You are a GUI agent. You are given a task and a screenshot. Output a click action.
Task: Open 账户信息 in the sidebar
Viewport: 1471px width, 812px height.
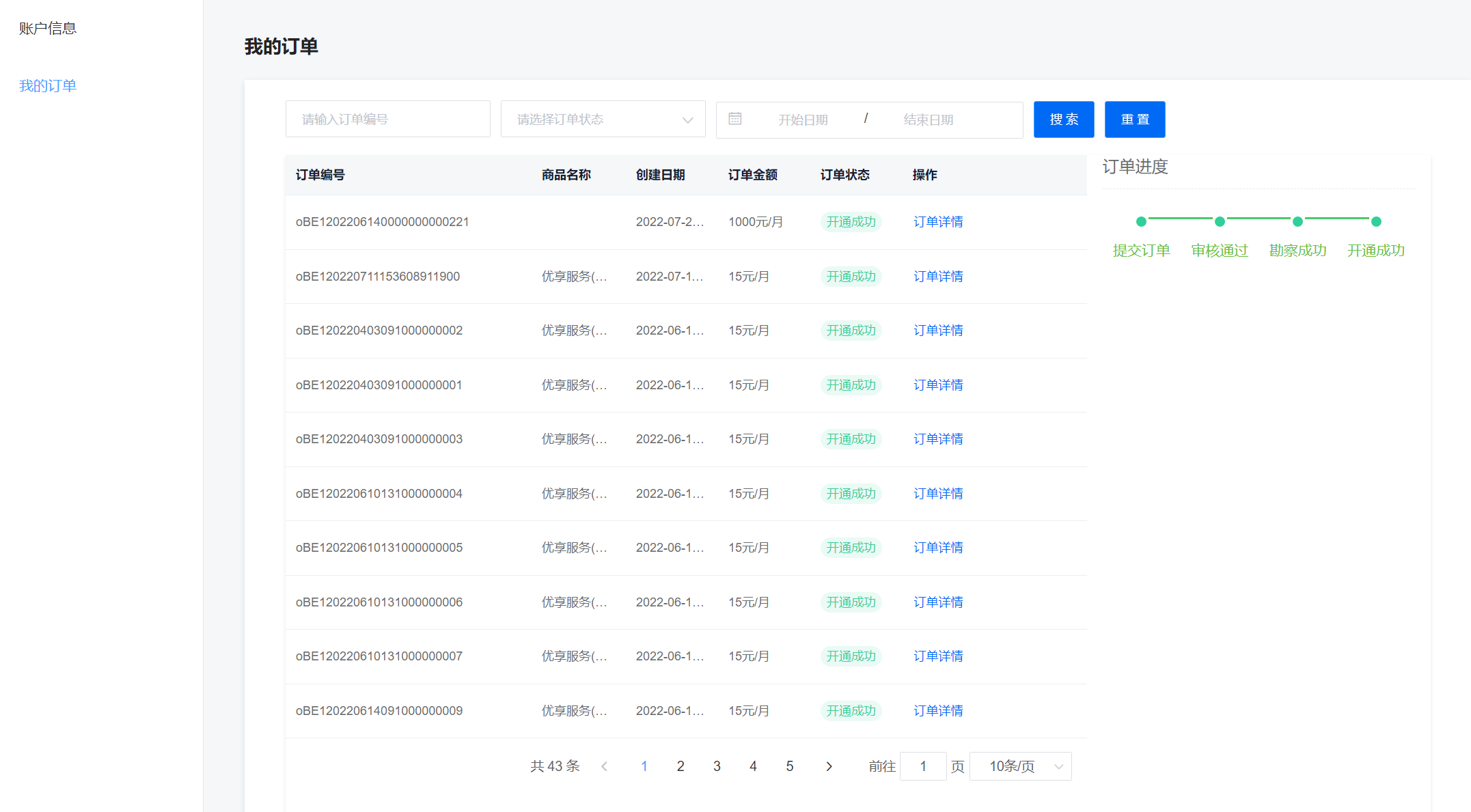pos(48,28)
